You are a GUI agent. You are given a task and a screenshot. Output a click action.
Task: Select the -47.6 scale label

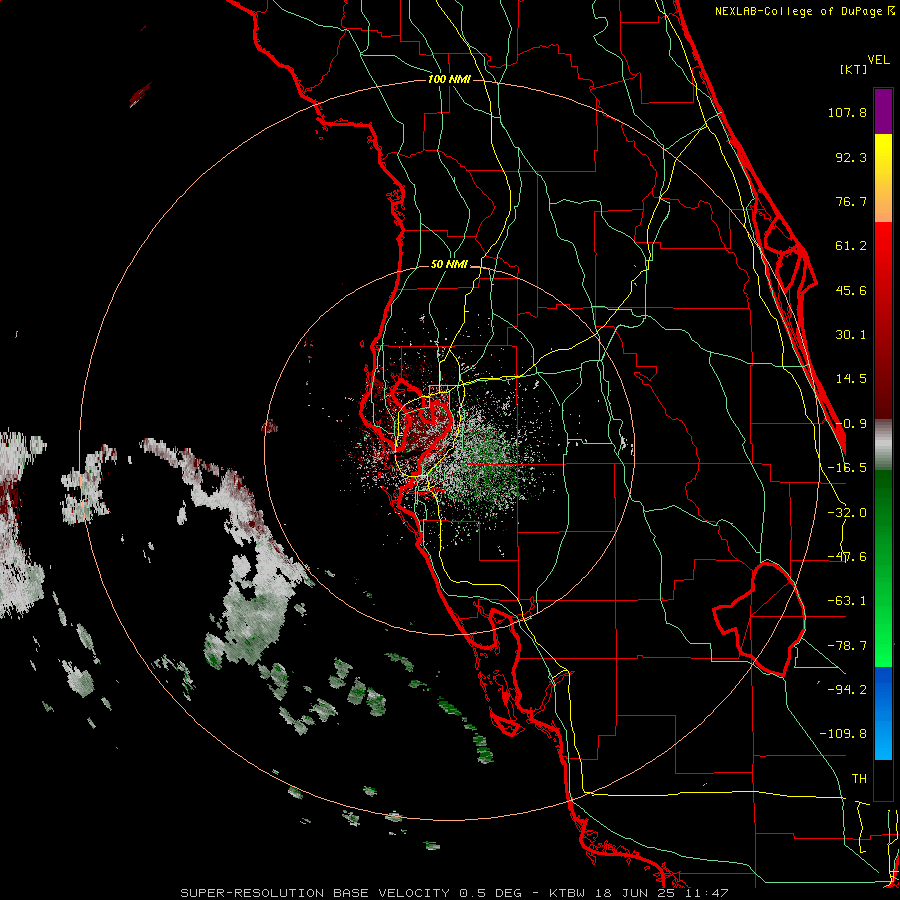(x=847, y=557)
